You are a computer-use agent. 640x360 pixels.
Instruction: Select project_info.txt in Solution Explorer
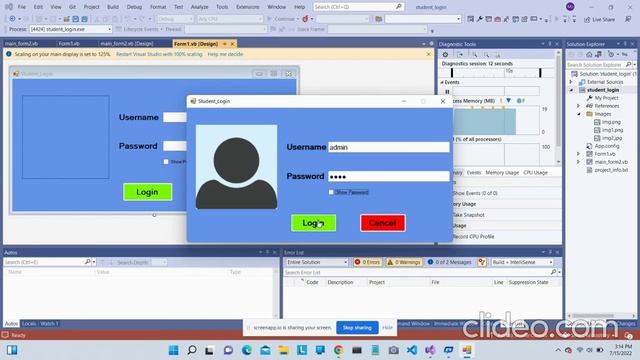click(611, 170)
